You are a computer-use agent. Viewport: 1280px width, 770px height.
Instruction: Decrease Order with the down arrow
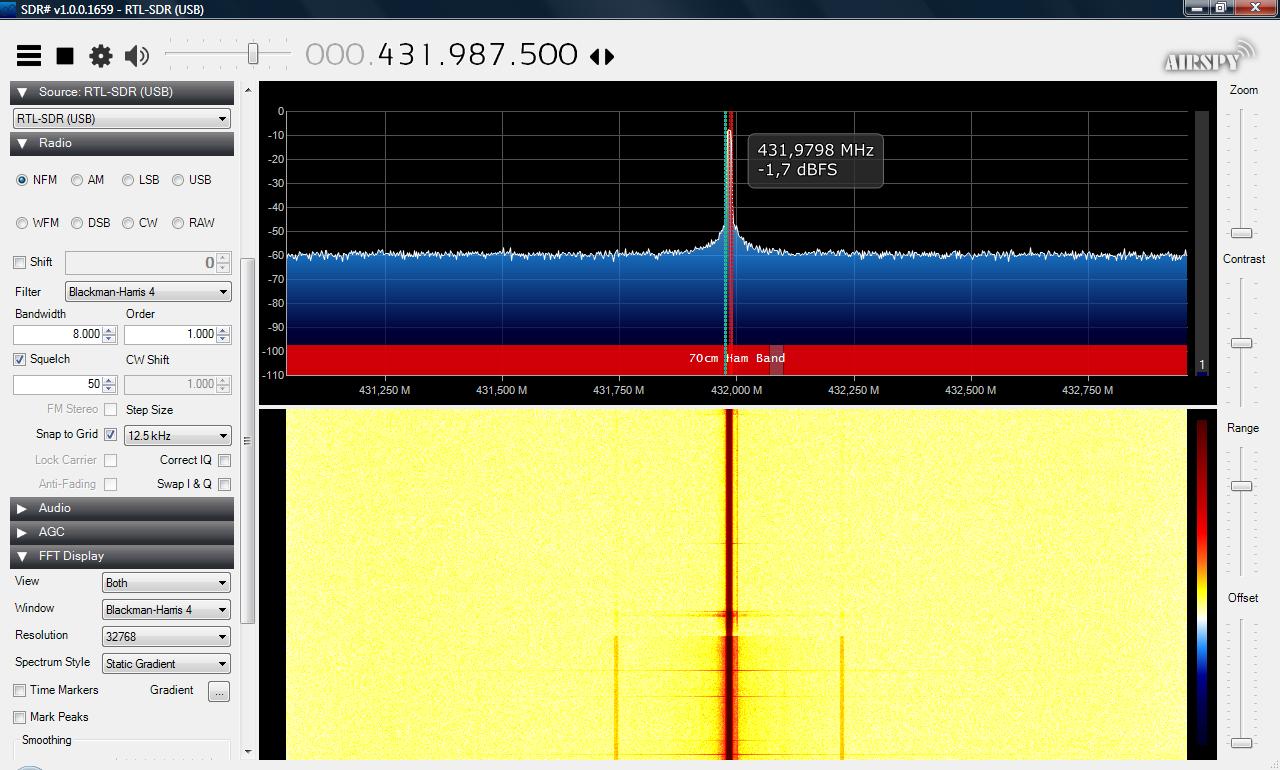tap(223, 339)
